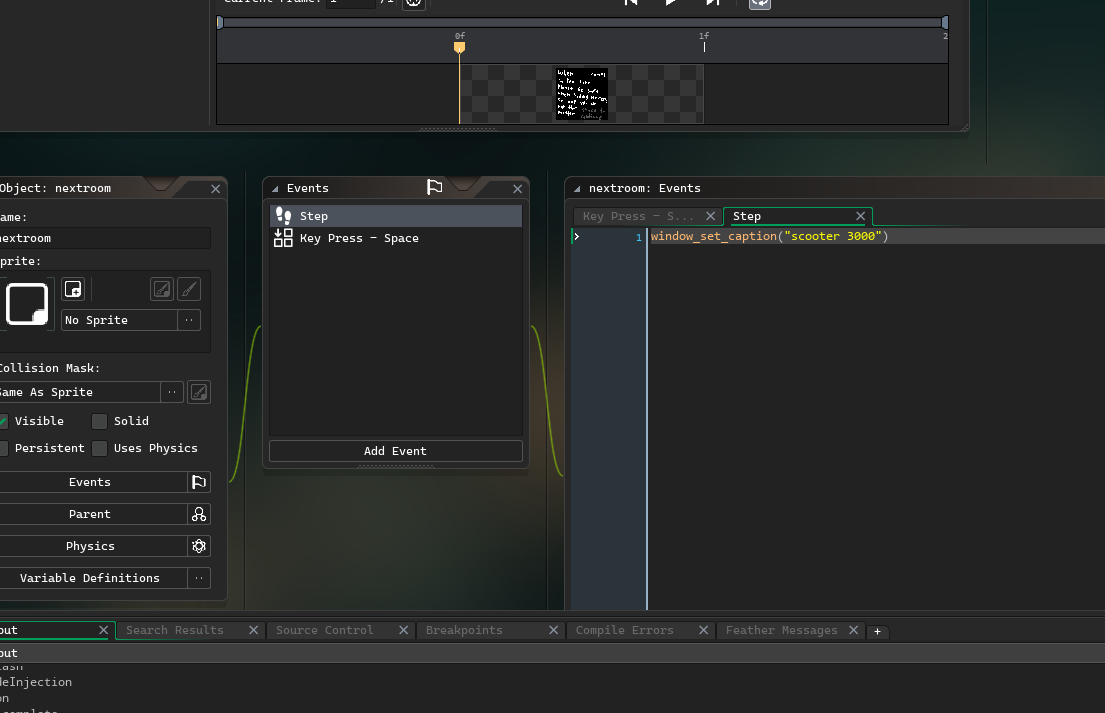This screenshot has width=1105, height=713.
Task: Click the object name input field
Action: click(105, 238)
